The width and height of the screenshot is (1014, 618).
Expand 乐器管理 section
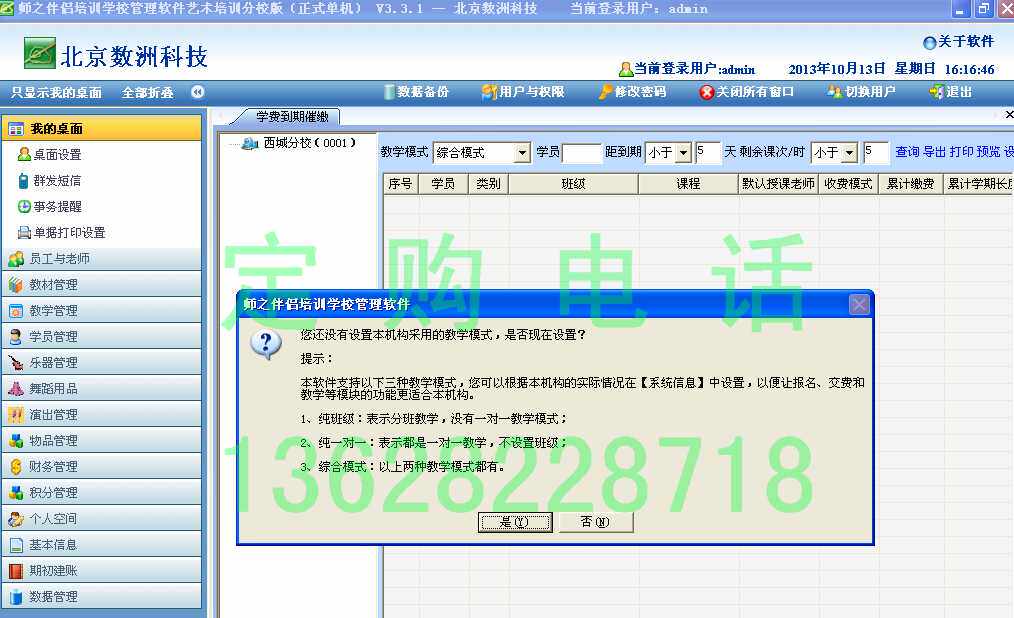102,362
